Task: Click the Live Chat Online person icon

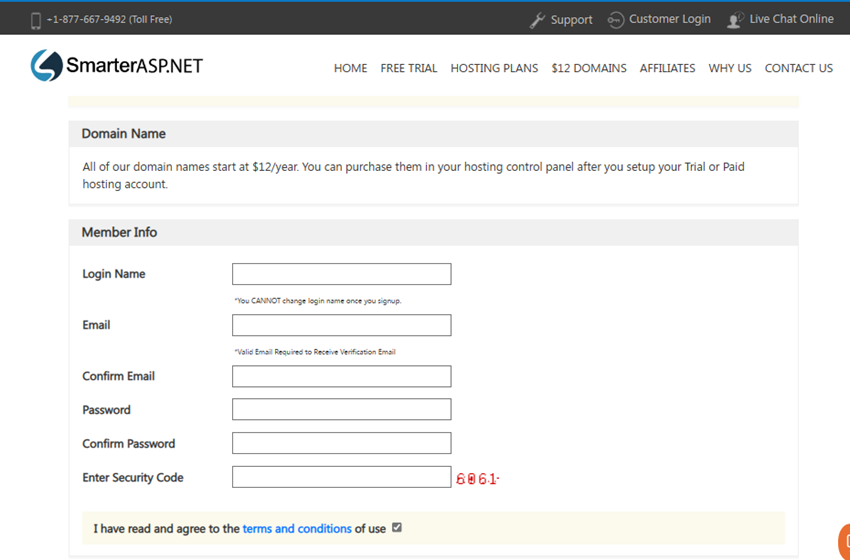Action: coord(736,20)
